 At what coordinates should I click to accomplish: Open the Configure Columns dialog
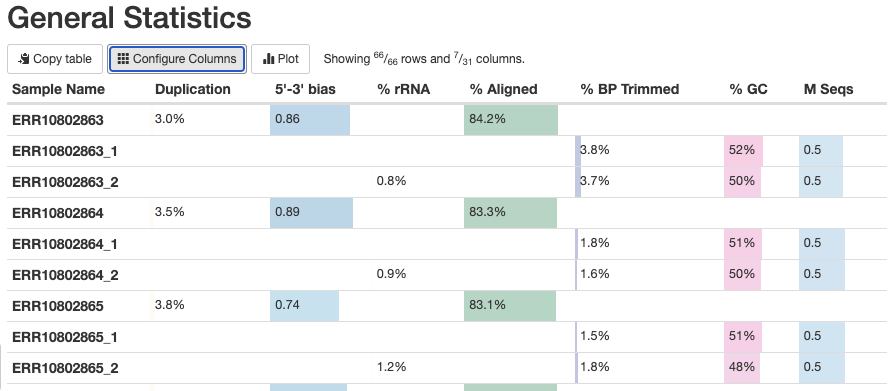tap(177, 59)
